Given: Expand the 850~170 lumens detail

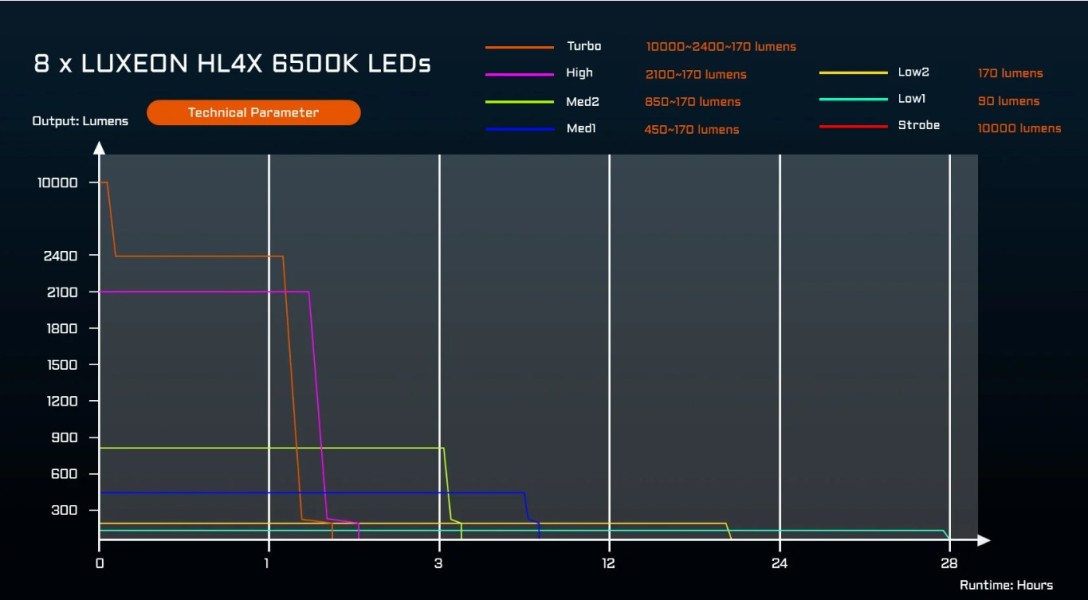Looking at the screenshot, I should coord(694,101).
